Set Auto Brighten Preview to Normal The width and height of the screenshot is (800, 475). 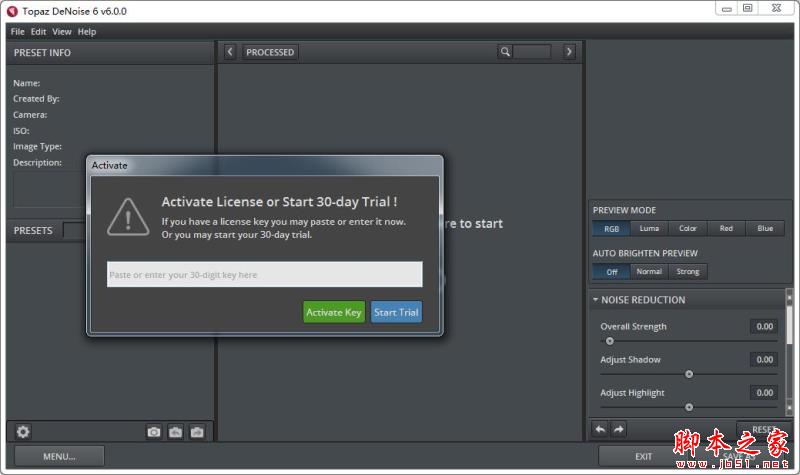pos(649,272)
